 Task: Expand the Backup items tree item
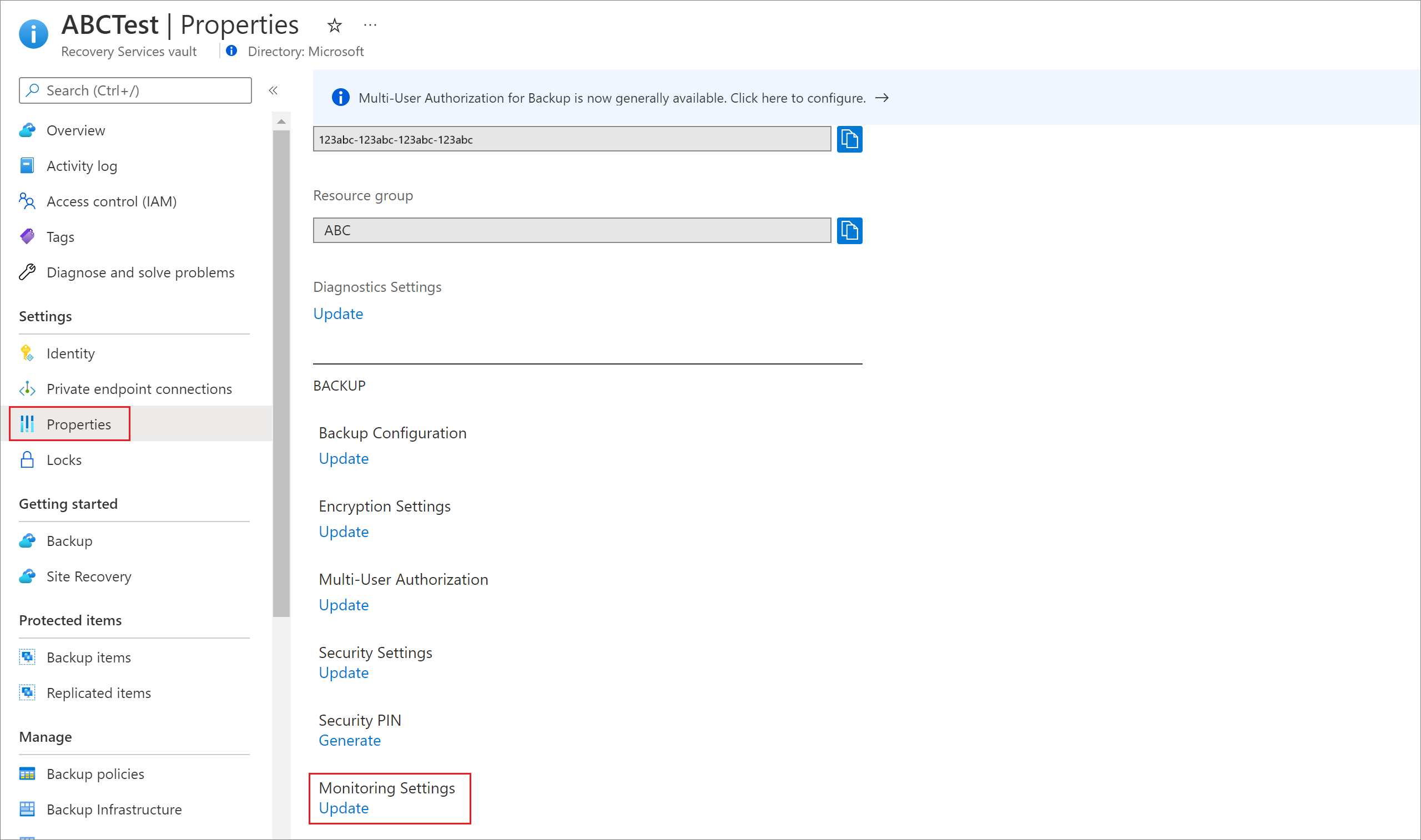[x=90, y=656]
